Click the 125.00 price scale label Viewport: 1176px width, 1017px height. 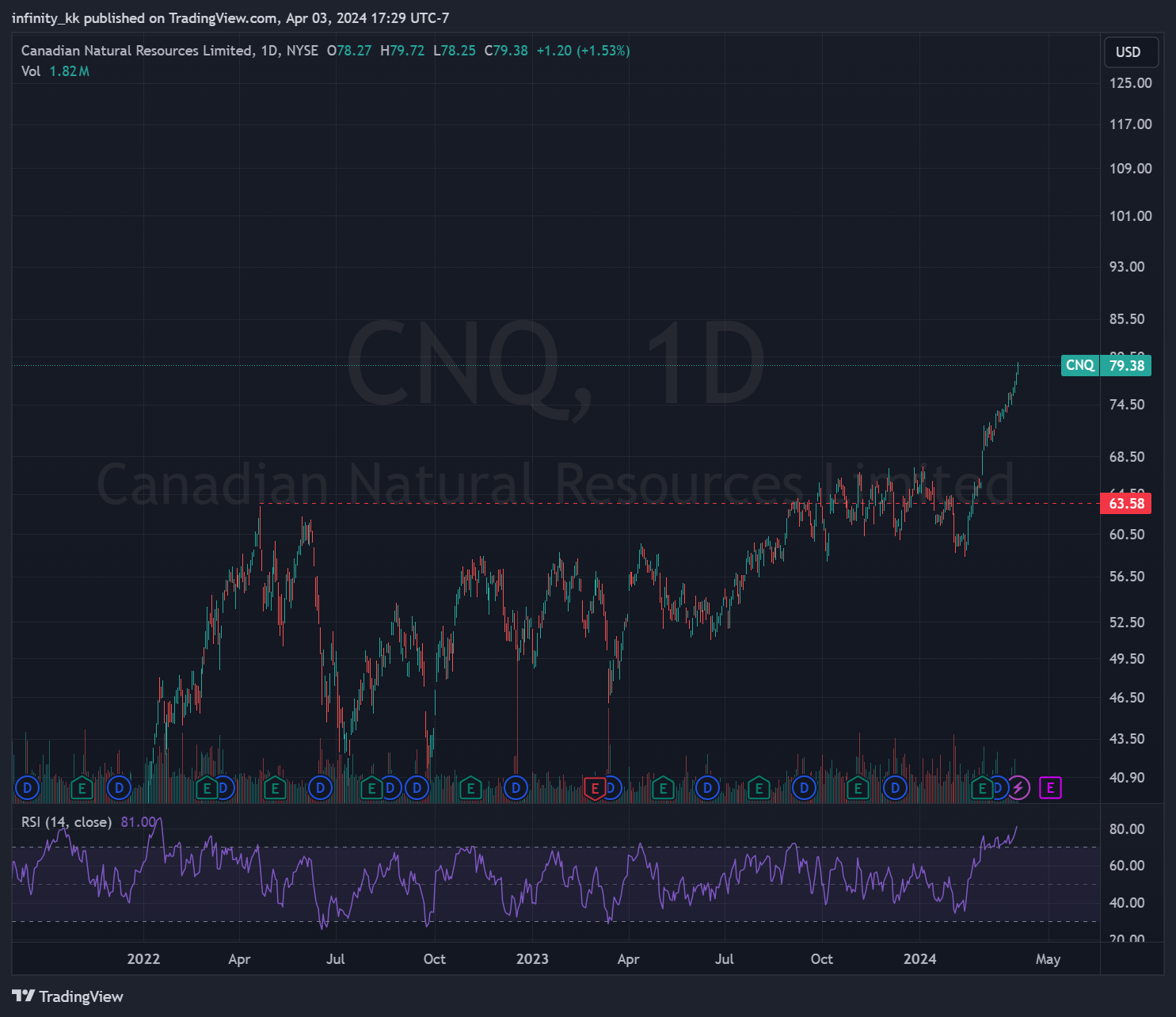pyautogui.click(x=1131, y=83)
